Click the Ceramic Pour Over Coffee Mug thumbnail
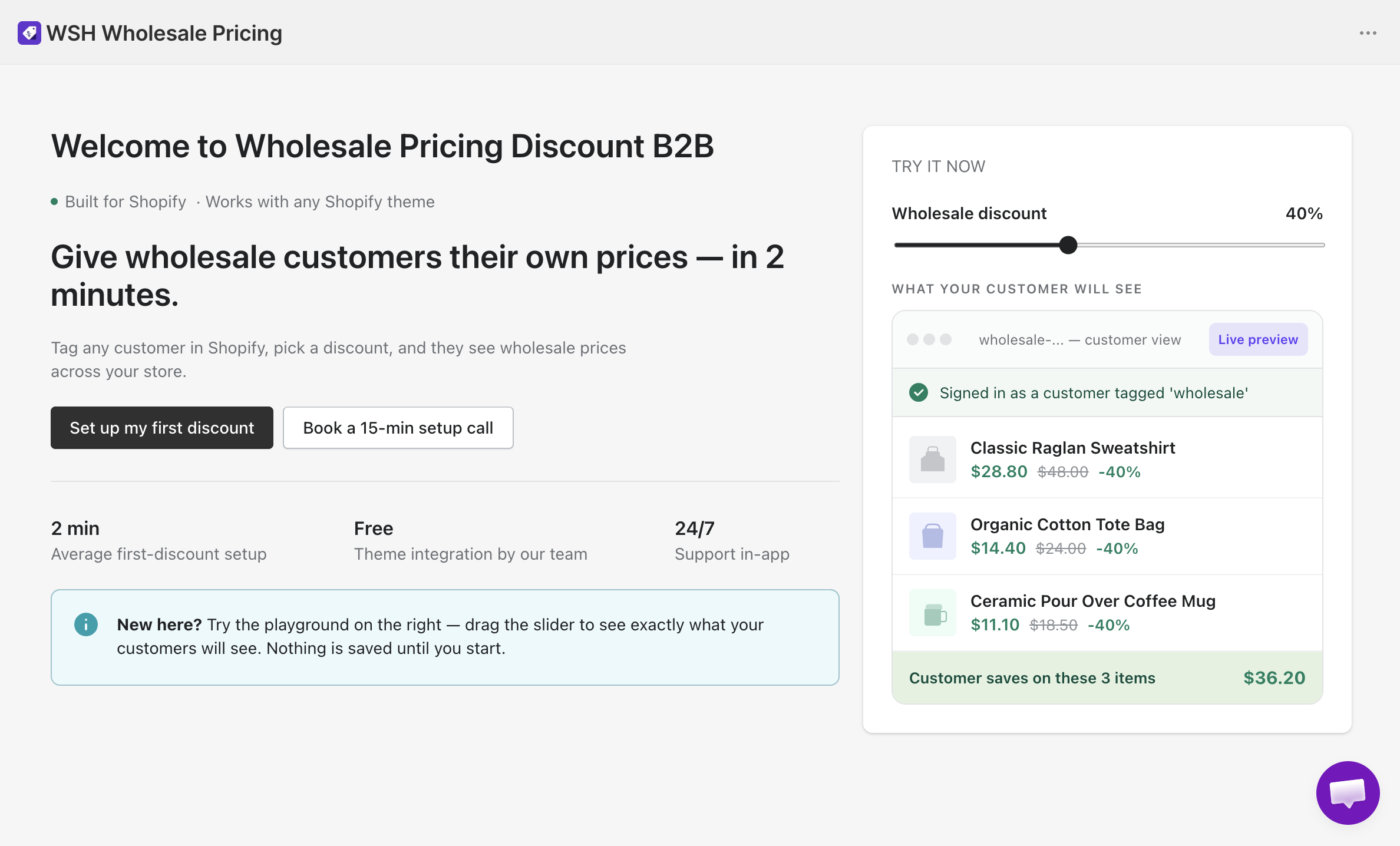Image resolution: width=1400 pixels, height=846 pixels. click(933, 613)
